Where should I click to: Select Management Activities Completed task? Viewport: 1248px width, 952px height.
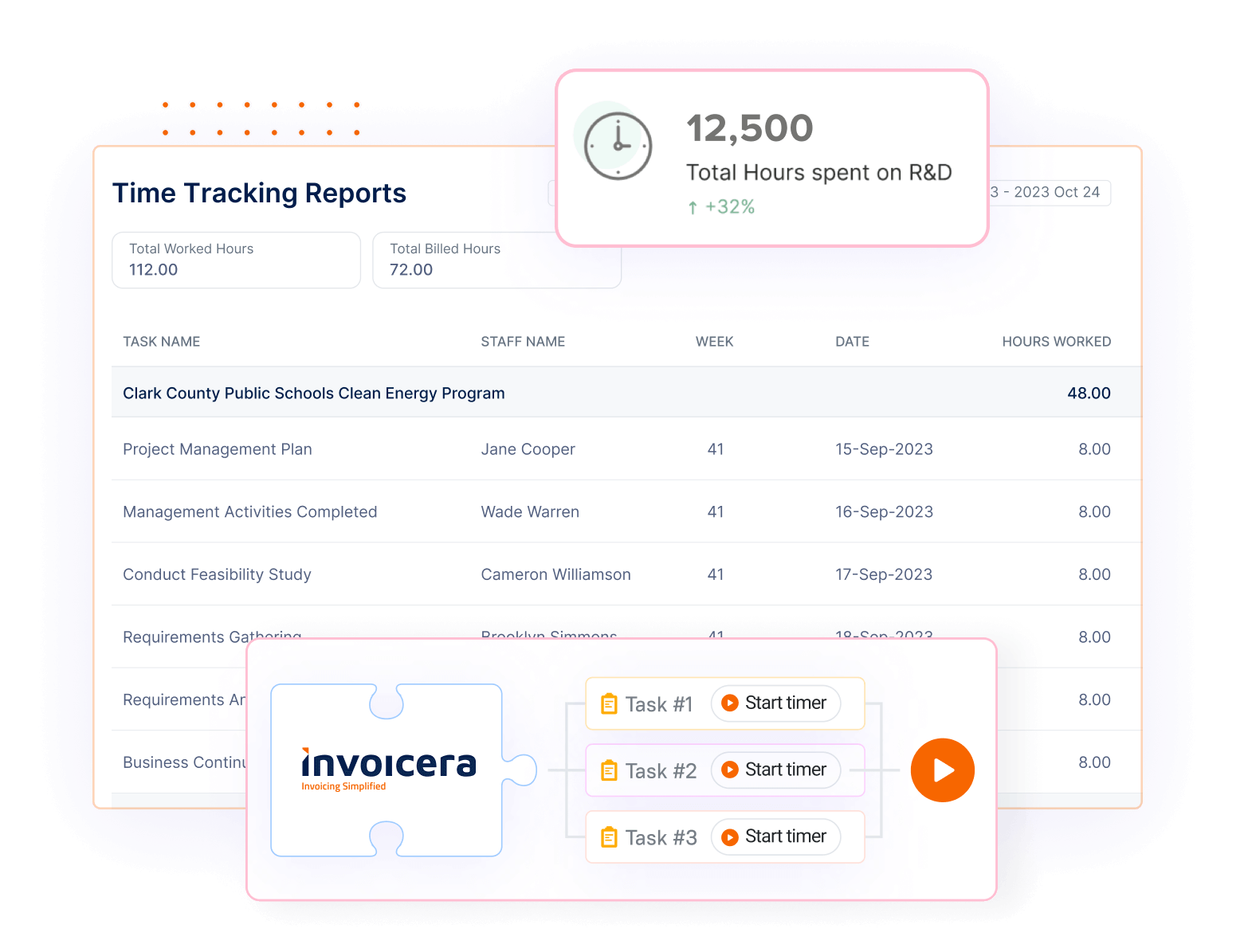pyautogui.click(x=249, y=512)
